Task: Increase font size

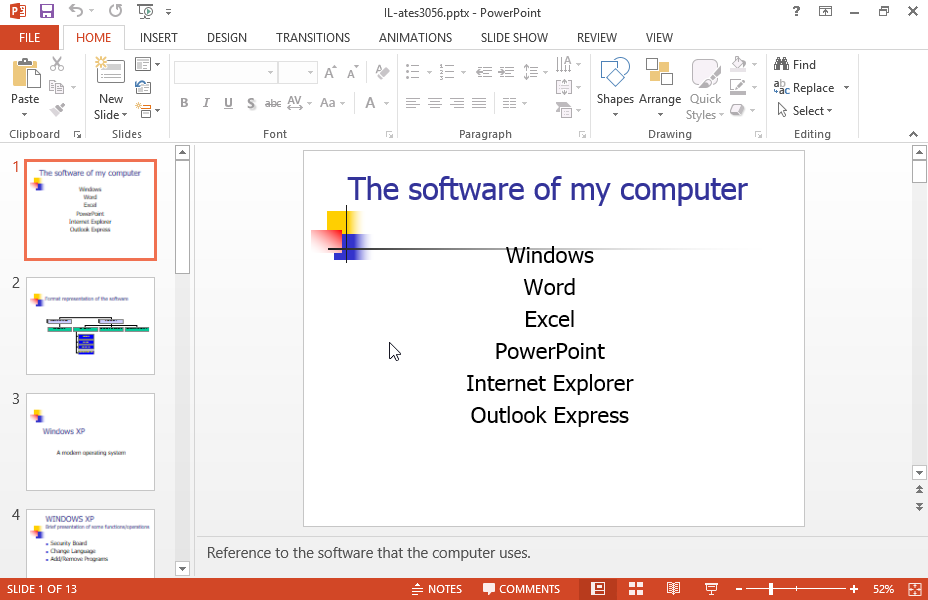Action: [x=330, y=72]
